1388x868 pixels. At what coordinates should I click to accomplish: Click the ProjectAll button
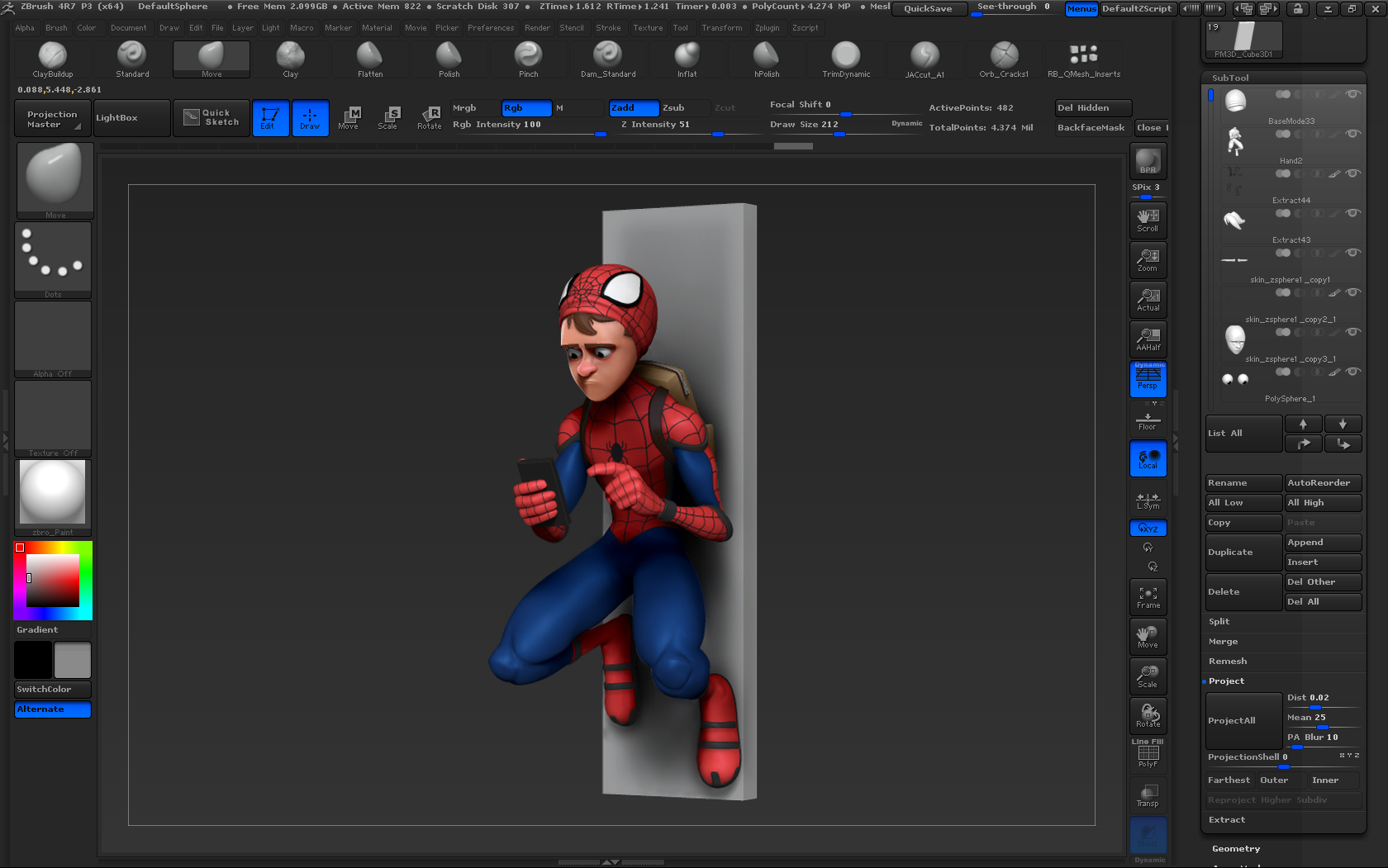(1243, 721)
